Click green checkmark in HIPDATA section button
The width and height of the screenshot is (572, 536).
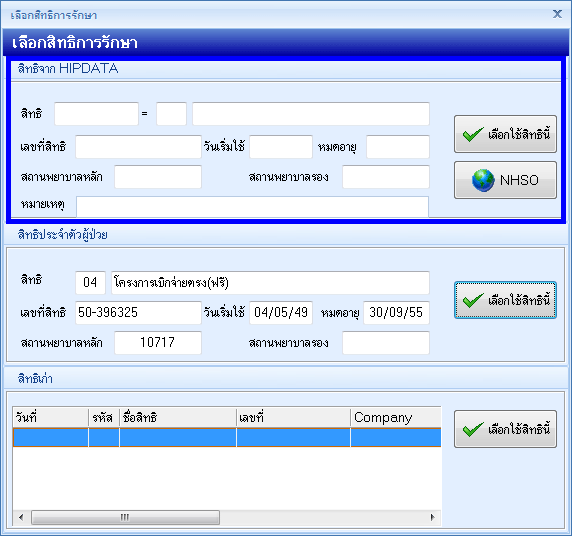coord(505,134)
